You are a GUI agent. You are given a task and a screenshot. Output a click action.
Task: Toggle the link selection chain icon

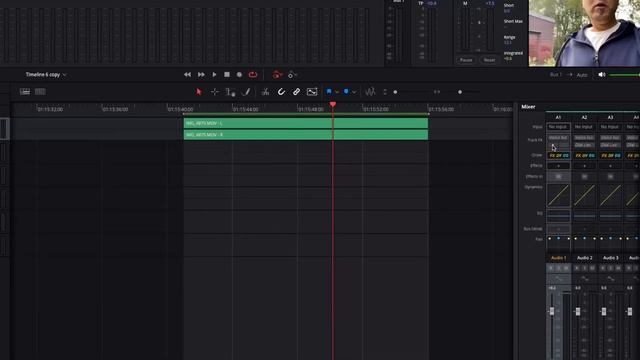296,92
